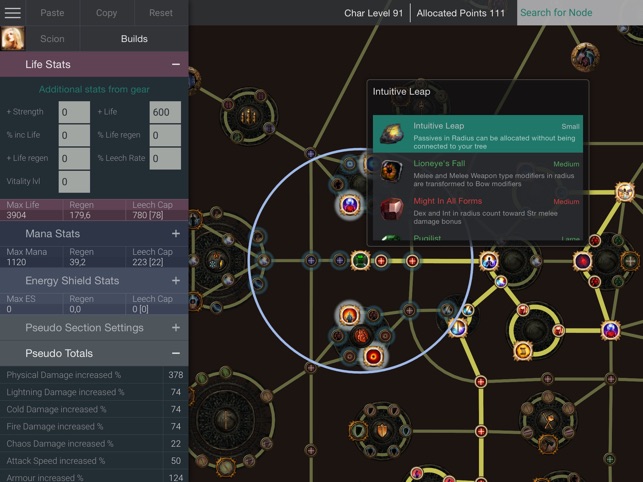Image resolution: width=643 pixels, height=482 pixels.
Task: Switch to the Scion tab
Action: click(52, 39)
